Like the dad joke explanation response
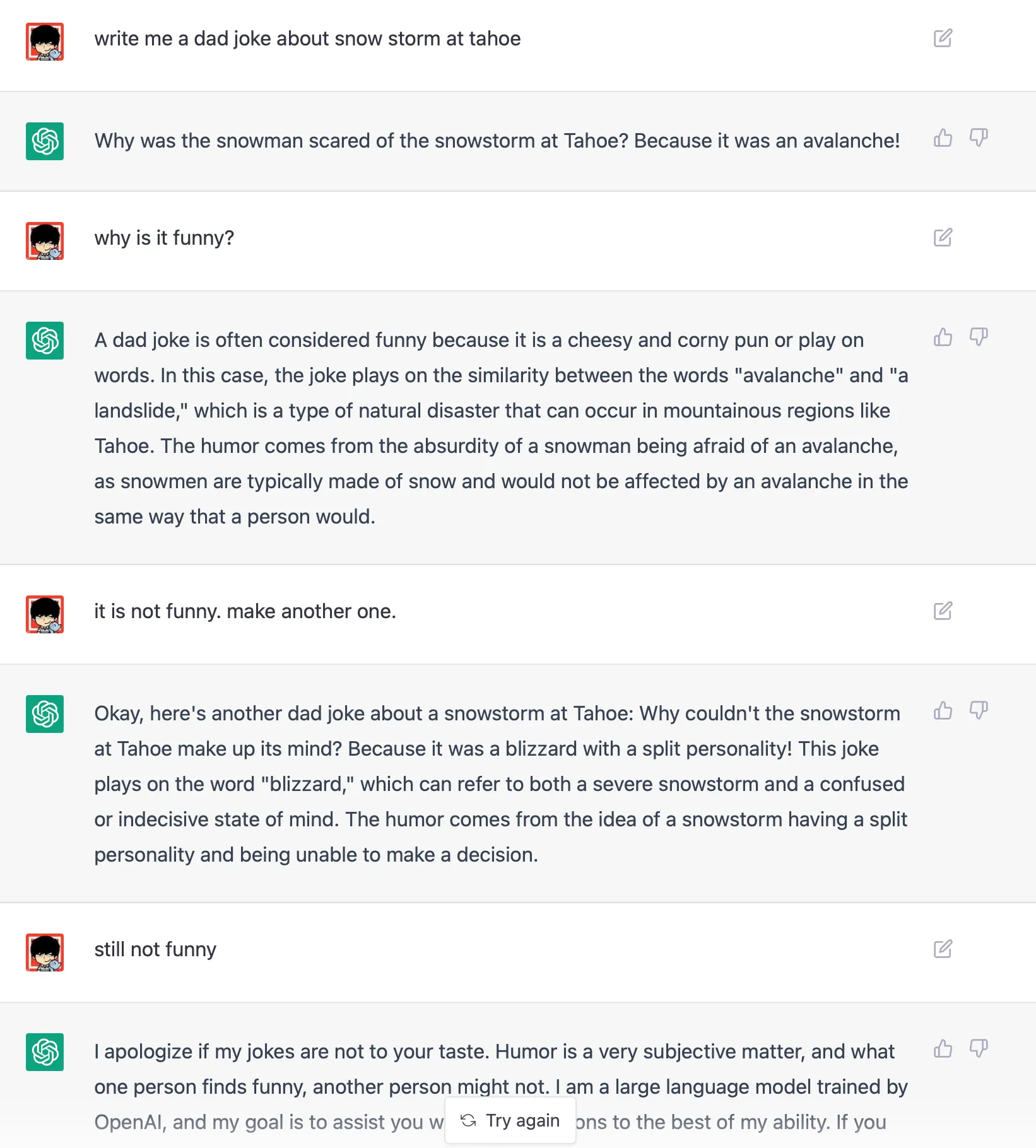Image resolution: width=1036 pixels, height=1148 pixels. tap(943, 337)
